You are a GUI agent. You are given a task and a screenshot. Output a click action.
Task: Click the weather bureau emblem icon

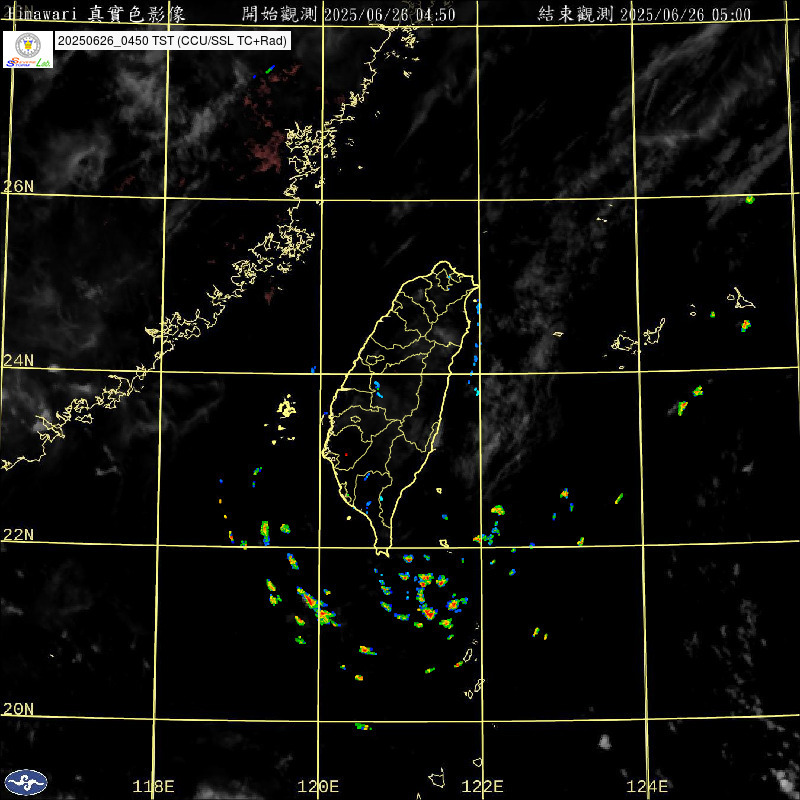pos(26,783)
